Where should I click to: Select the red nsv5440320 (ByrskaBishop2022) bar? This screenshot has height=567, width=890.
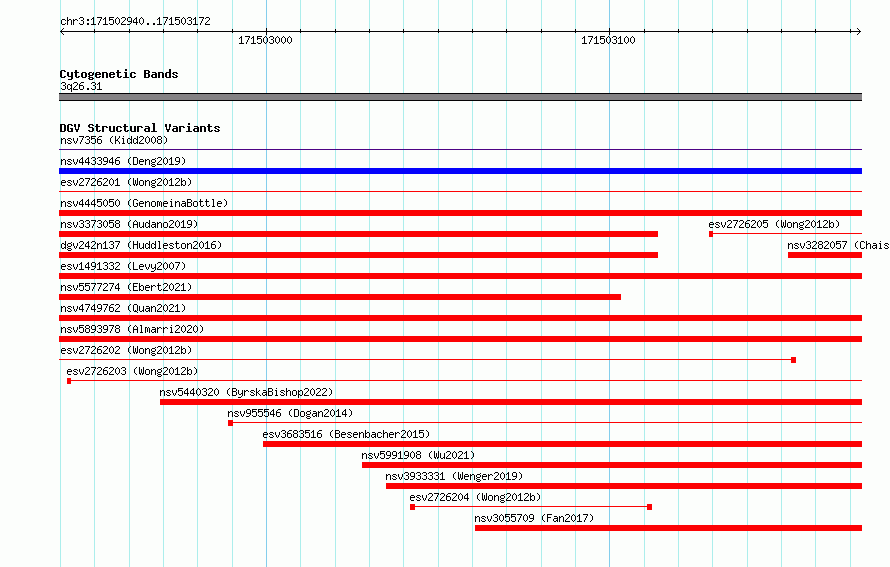pos(511,402)
